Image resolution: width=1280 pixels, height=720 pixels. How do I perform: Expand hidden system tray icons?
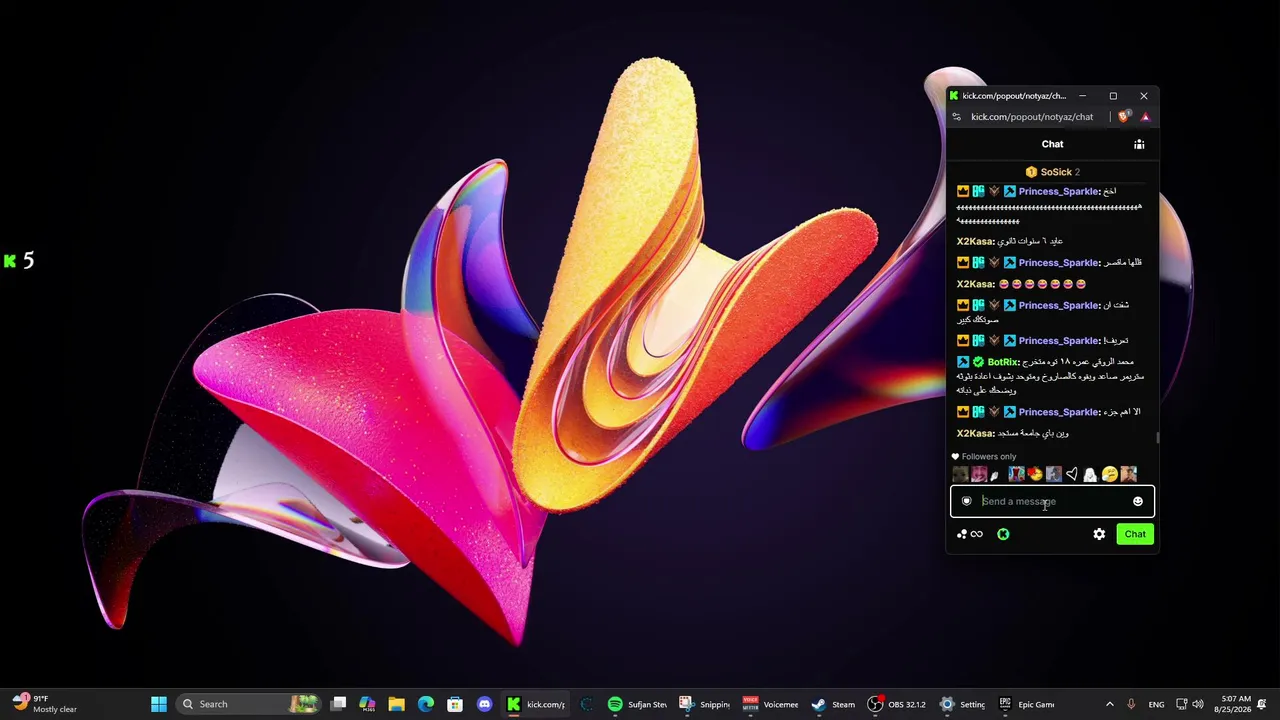[1109, 704]
